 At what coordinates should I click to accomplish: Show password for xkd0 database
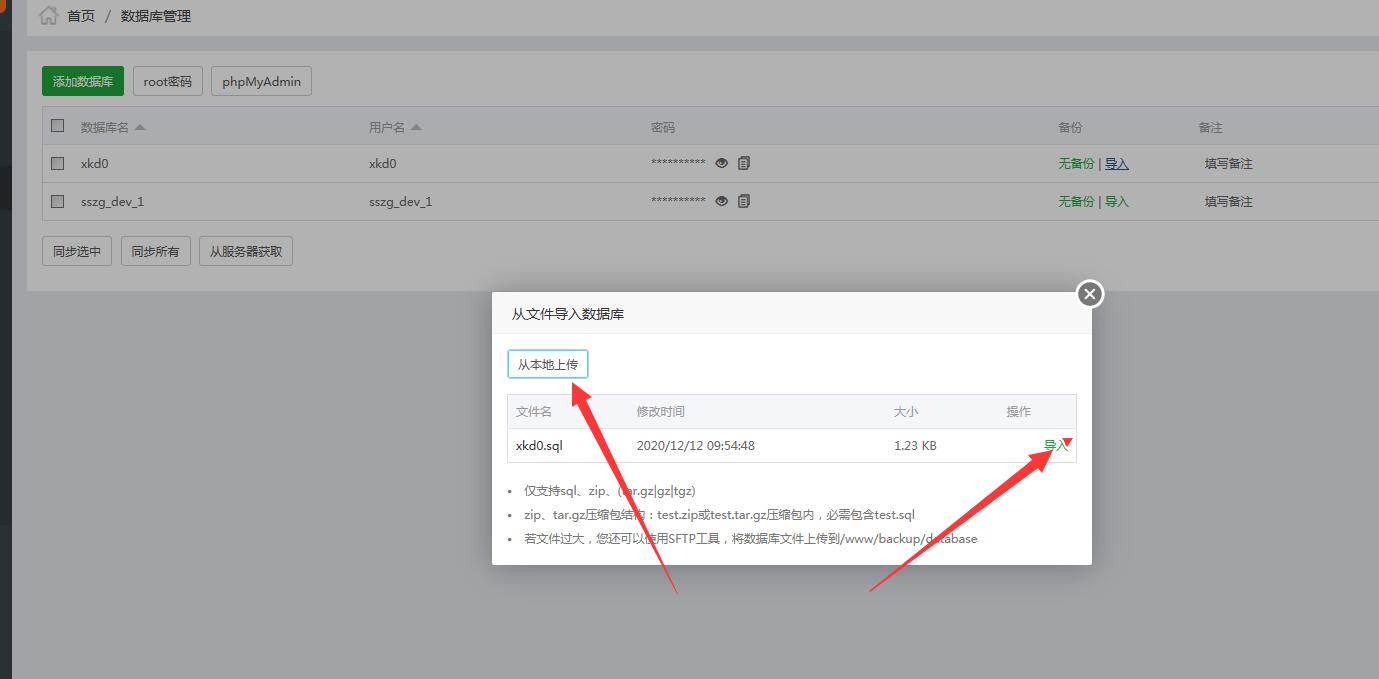coord(721,163)
